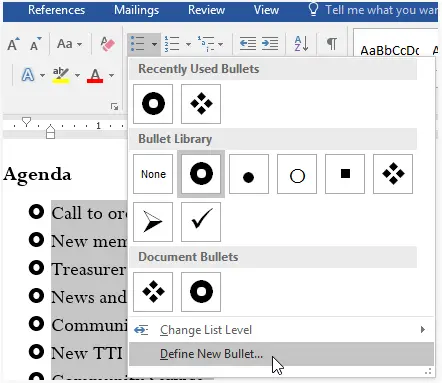Click the Tell me lightbulb icon
The image size is (442, 383).
(x=313, y=9)
